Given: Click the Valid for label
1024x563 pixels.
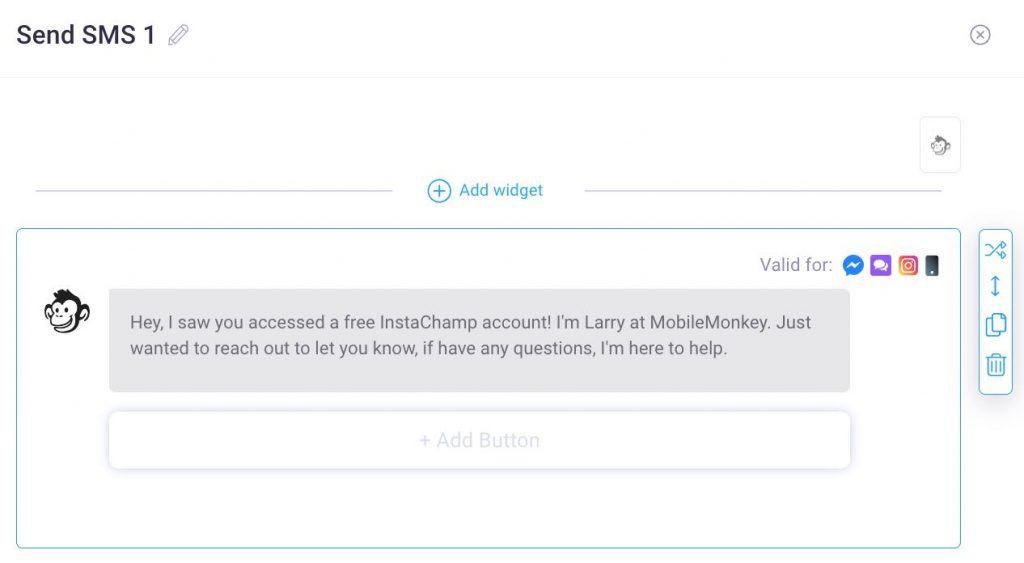Looking at the screenshot, I should [796, 265].
